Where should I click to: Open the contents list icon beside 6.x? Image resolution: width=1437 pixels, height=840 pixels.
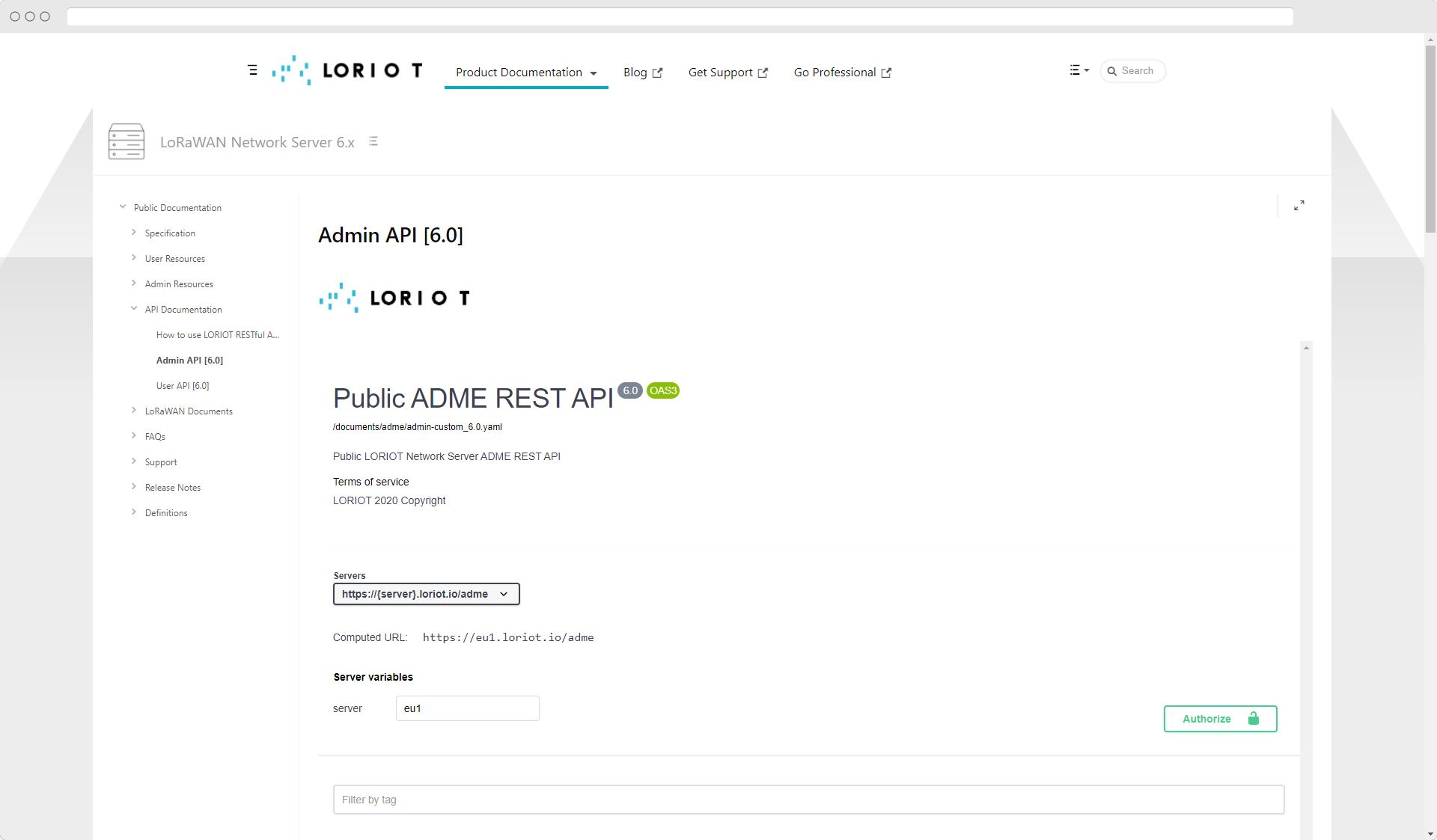click(373, 141)
